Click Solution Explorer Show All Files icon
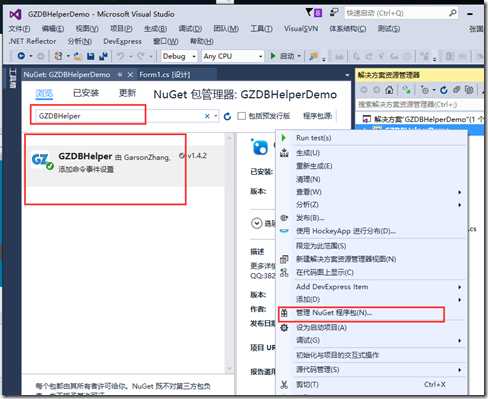This screenshot has height=399, width=488. pos(469,90)
